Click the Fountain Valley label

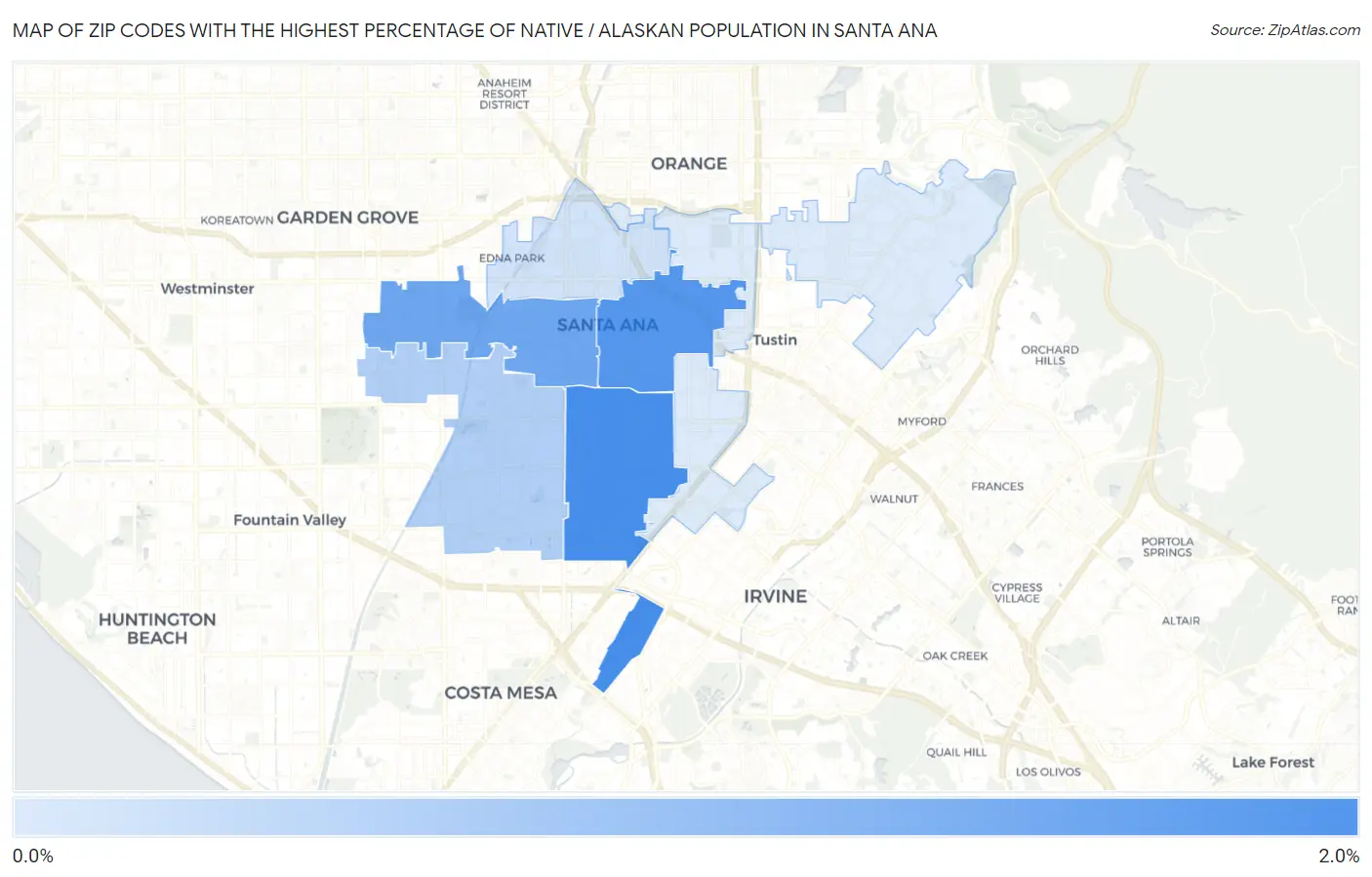coord(290,520)
